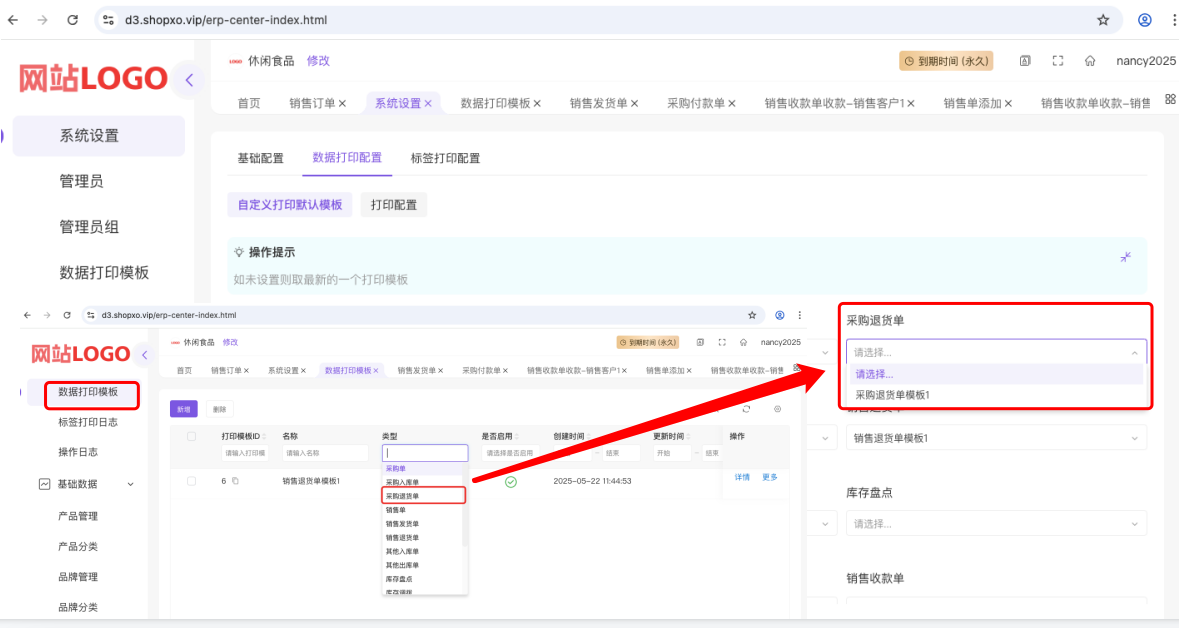Open 标签打印日志 in inset sidebar

[88, 422]
